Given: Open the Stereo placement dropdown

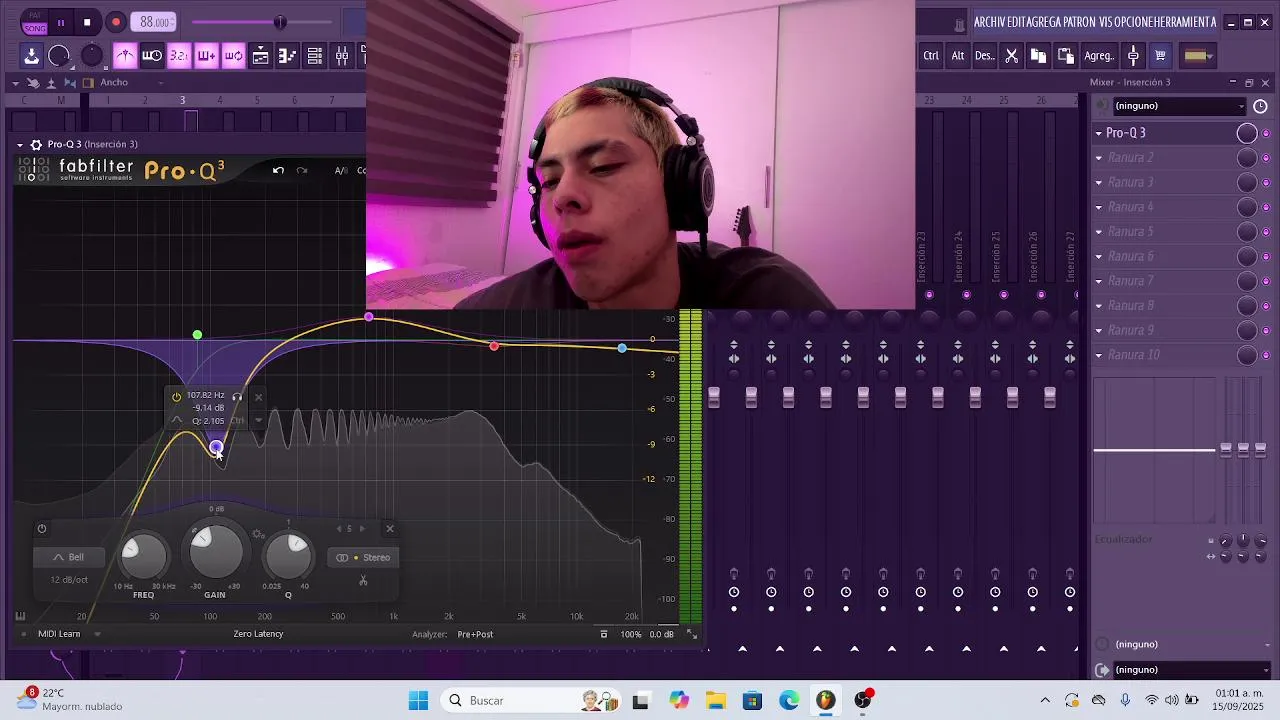Looking at the screenshot, I should [363, 557].
